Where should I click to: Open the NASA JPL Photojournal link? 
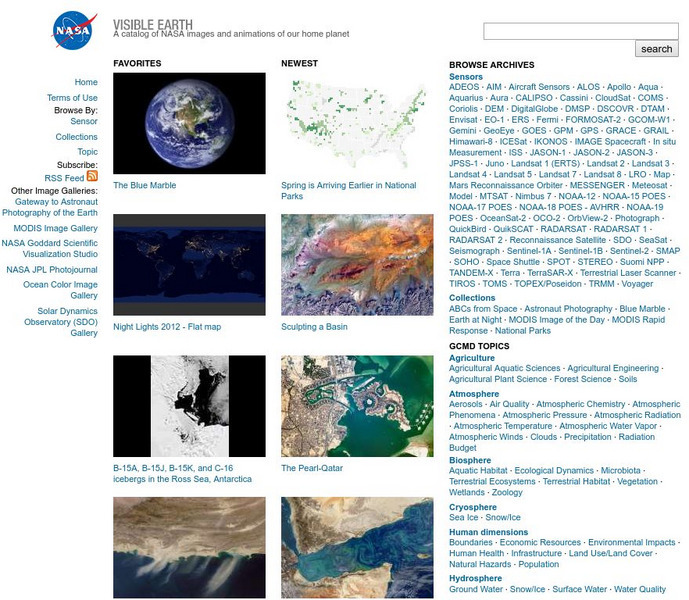[x=52, y=269]
